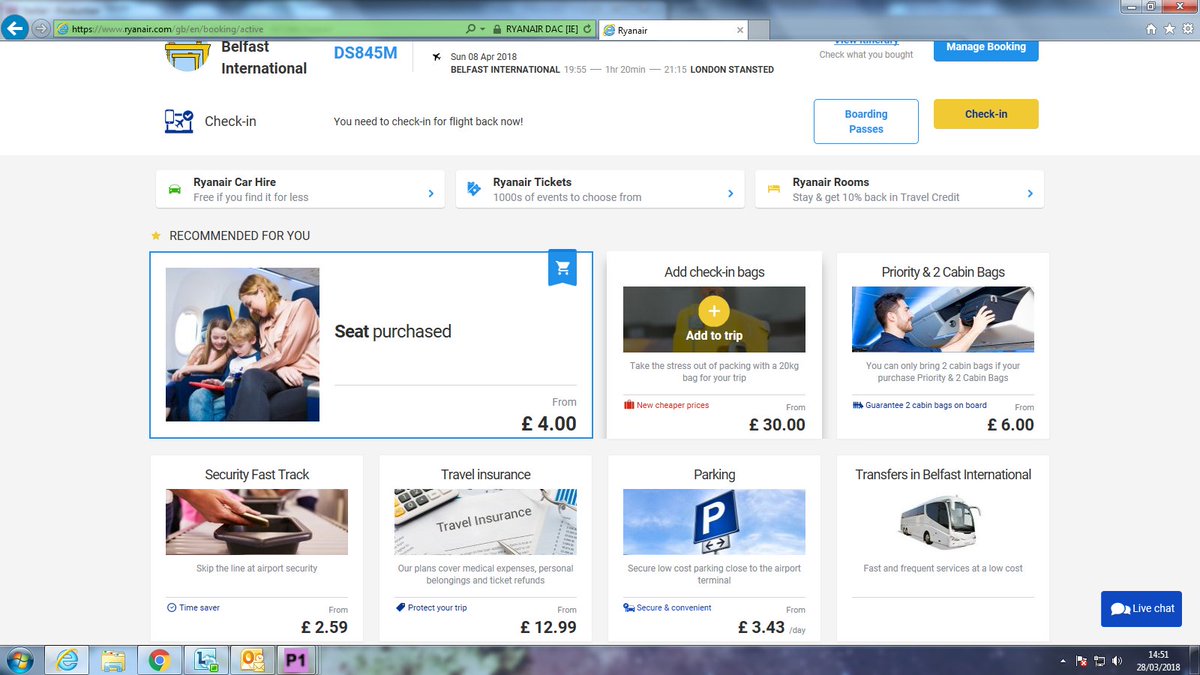Go back using the browser back arrow
Screen dimensions: 1200x675
click(x=15, y=29)
